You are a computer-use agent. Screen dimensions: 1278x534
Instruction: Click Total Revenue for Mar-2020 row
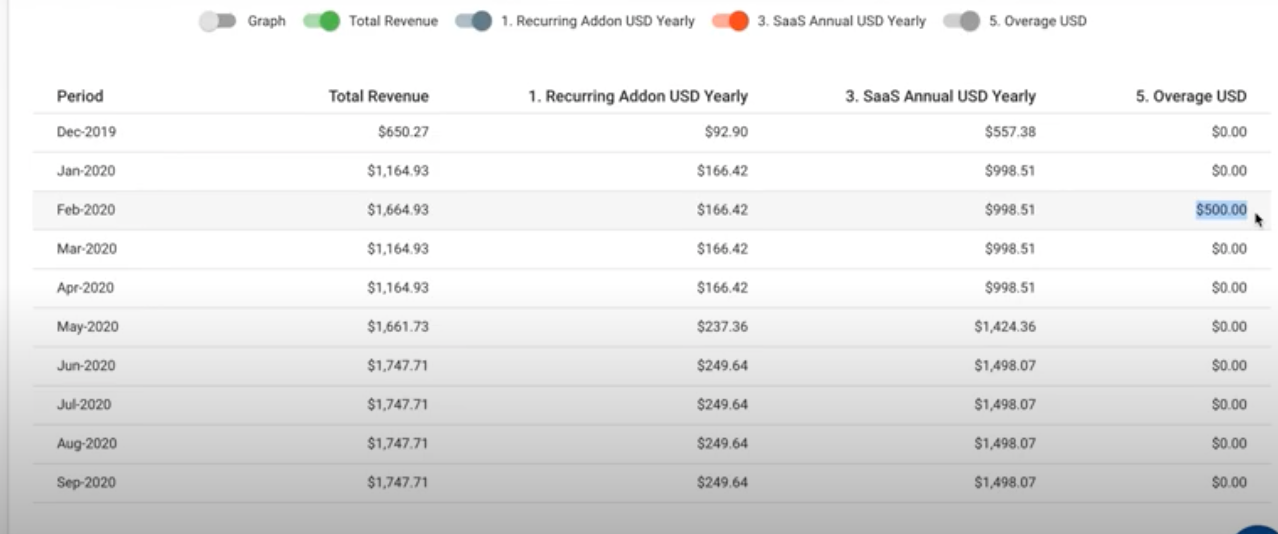tap(398, 249)
